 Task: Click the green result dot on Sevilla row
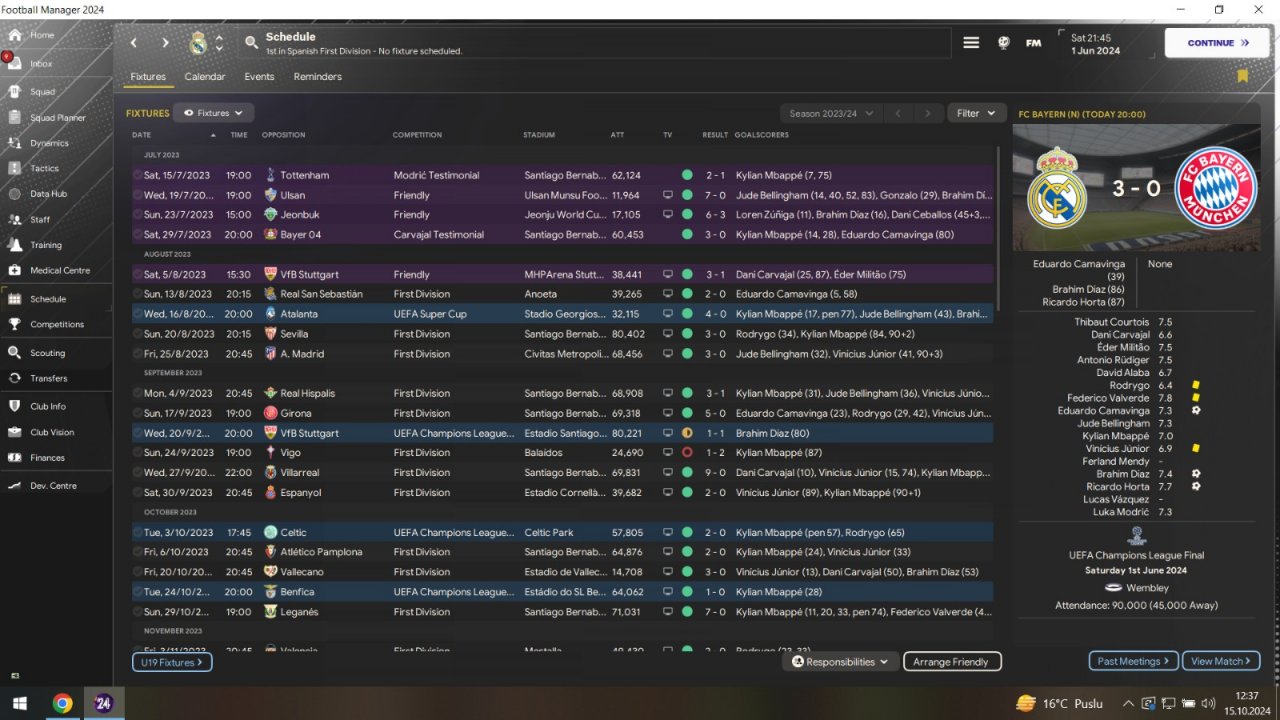click(687, 334)
